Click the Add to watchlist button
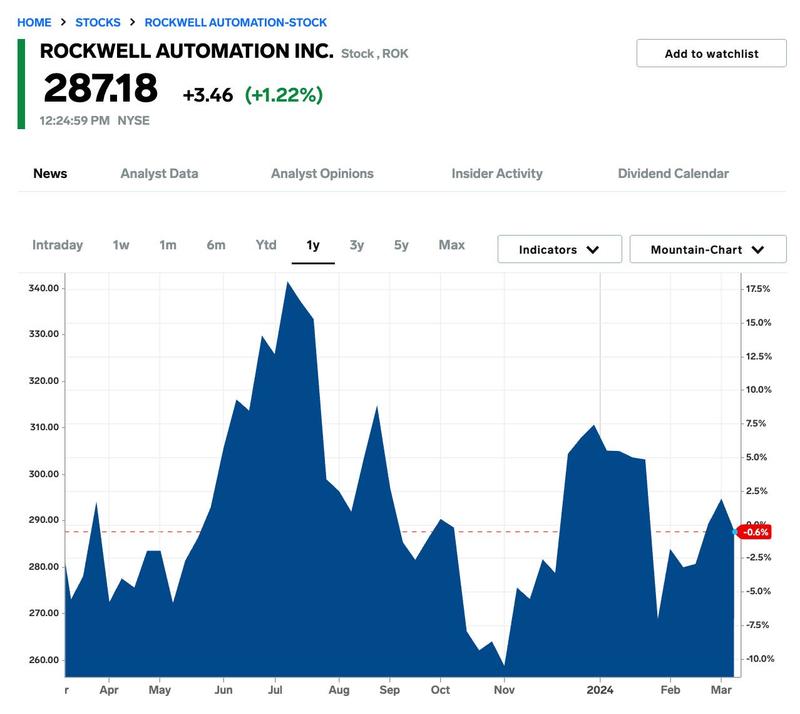The width and height of the screenshot is (800, 714). pyautogui.click(x=711, y=54)
